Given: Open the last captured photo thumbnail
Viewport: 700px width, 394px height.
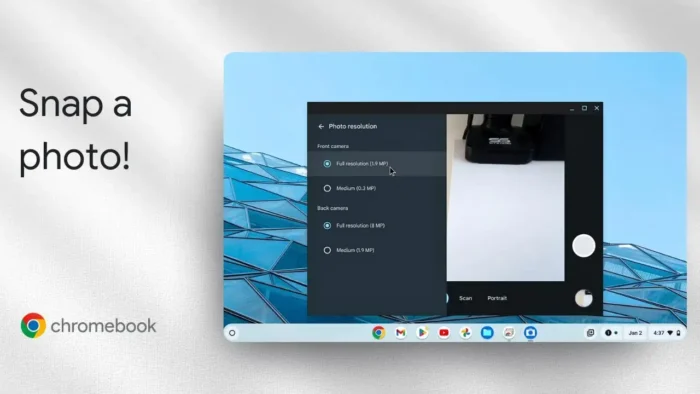Looking at the screenshot, I should 583,299.
